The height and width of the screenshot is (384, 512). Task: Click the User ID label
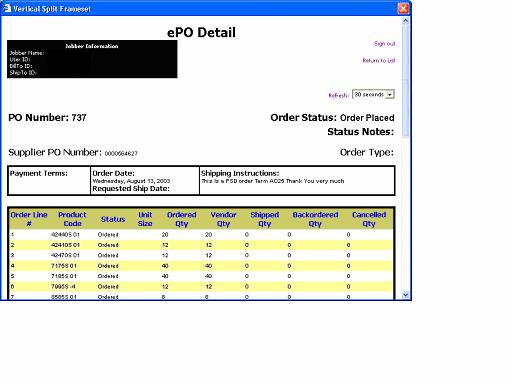(20, 60)
